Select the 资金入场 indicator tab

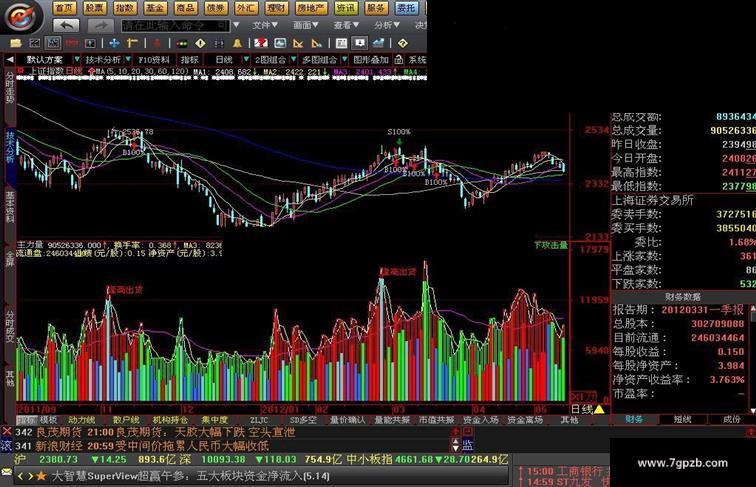(481, 420)
